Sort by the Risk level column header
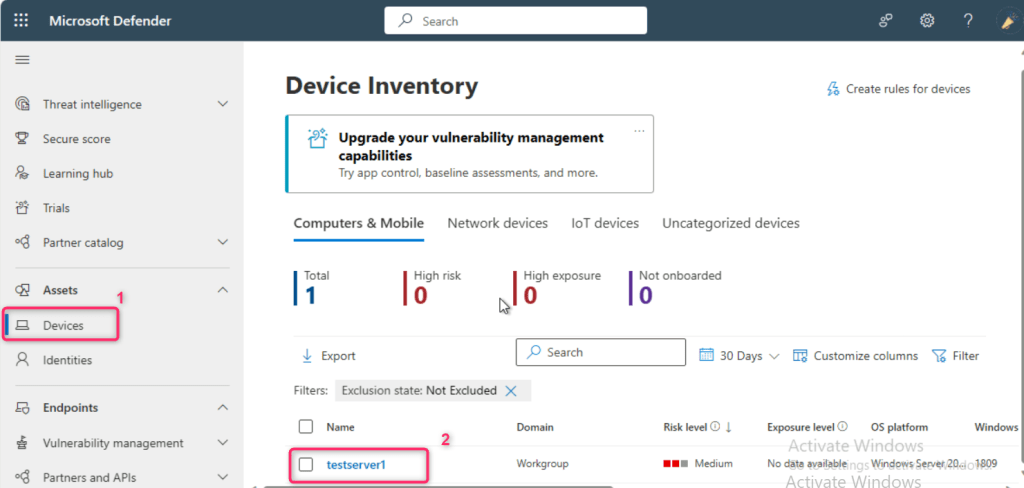The width and height of the screenshot is (1024, 488). (x=685, y=427)
